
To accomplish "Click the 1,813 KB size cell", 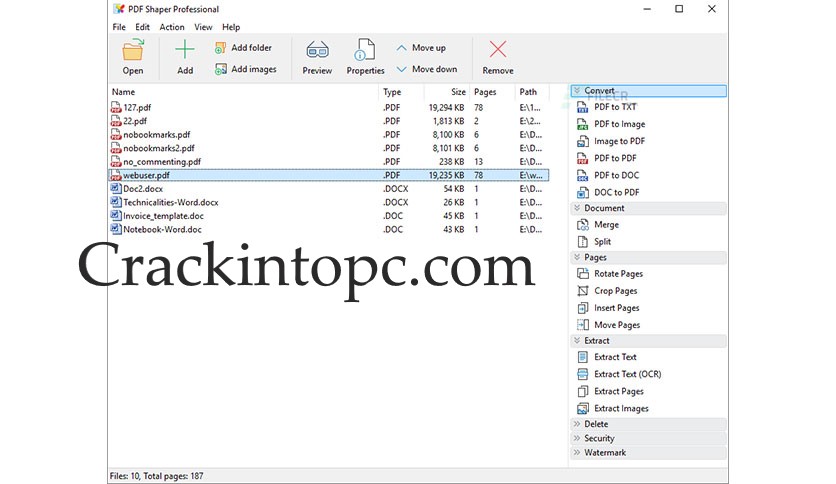I will [x=448, y=121].
